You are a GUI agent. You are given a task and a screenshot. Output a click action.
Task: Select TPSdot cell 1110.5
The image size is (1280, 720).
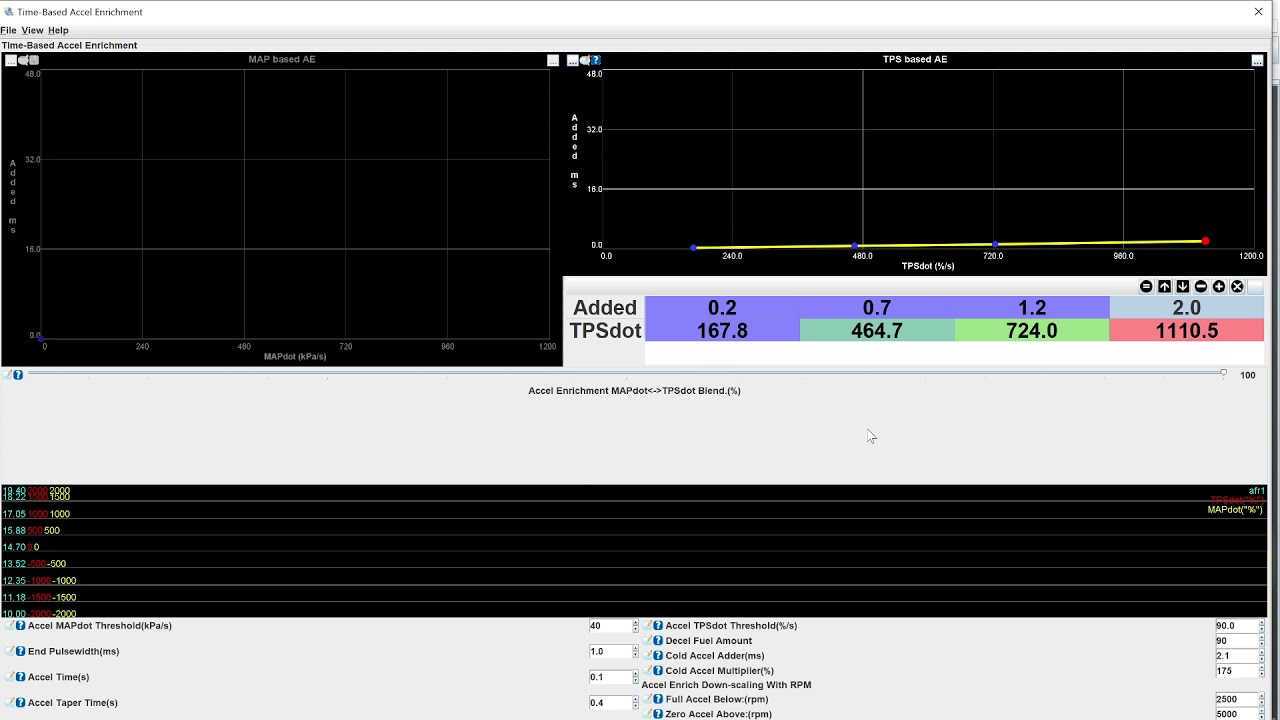click(x=1187, y=330)
